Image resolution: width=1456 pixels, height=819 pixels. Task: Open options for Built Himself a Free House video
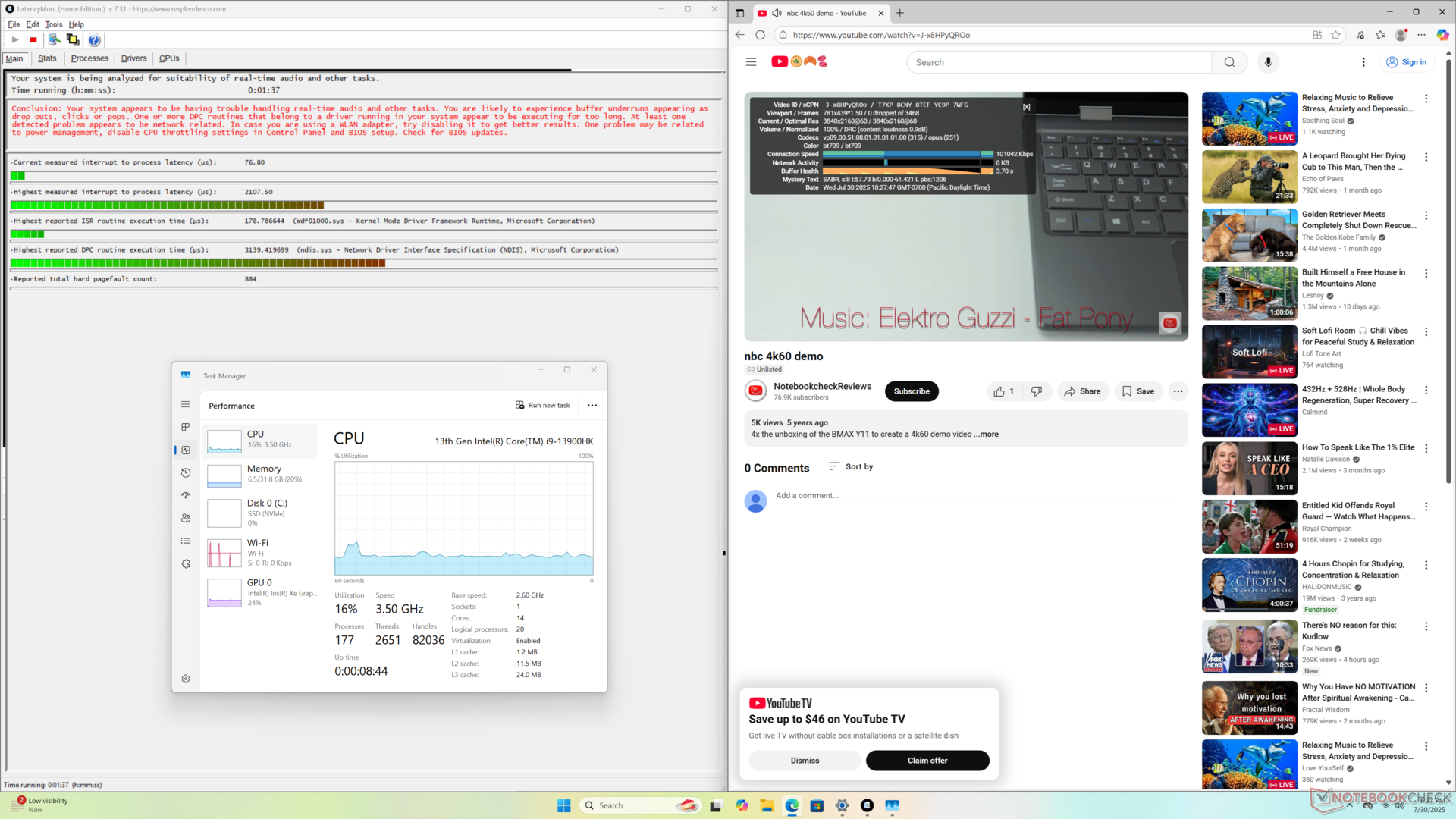coord(1426,273)
